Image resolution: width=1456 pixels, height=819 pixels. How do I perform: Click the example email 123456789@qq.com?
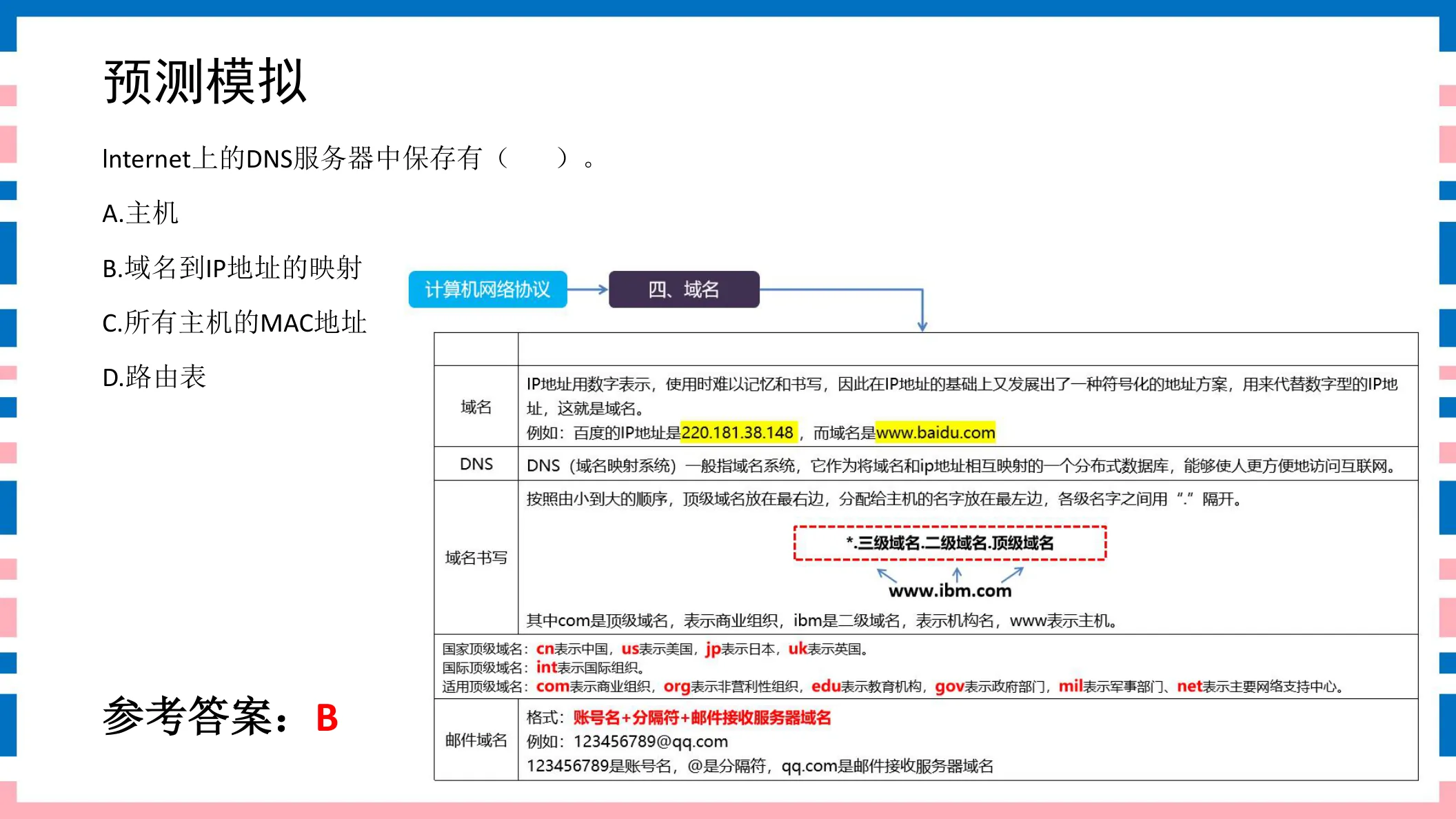650,741
